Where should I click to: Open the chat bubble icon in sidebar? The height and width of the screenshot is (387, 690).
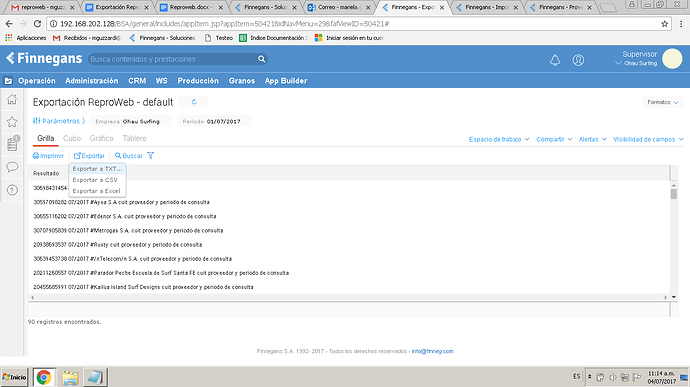(x=12, y=167)
